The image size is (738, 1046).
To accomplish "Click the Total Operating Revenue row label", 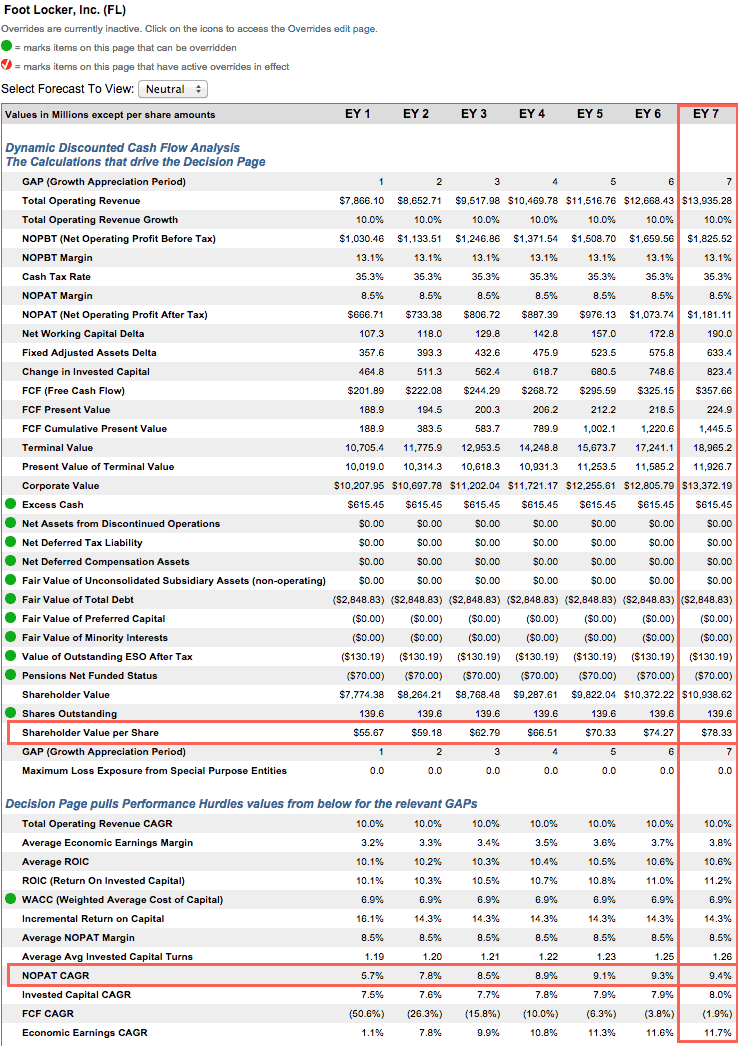I will pyautogui.click(x=81, y=201).
